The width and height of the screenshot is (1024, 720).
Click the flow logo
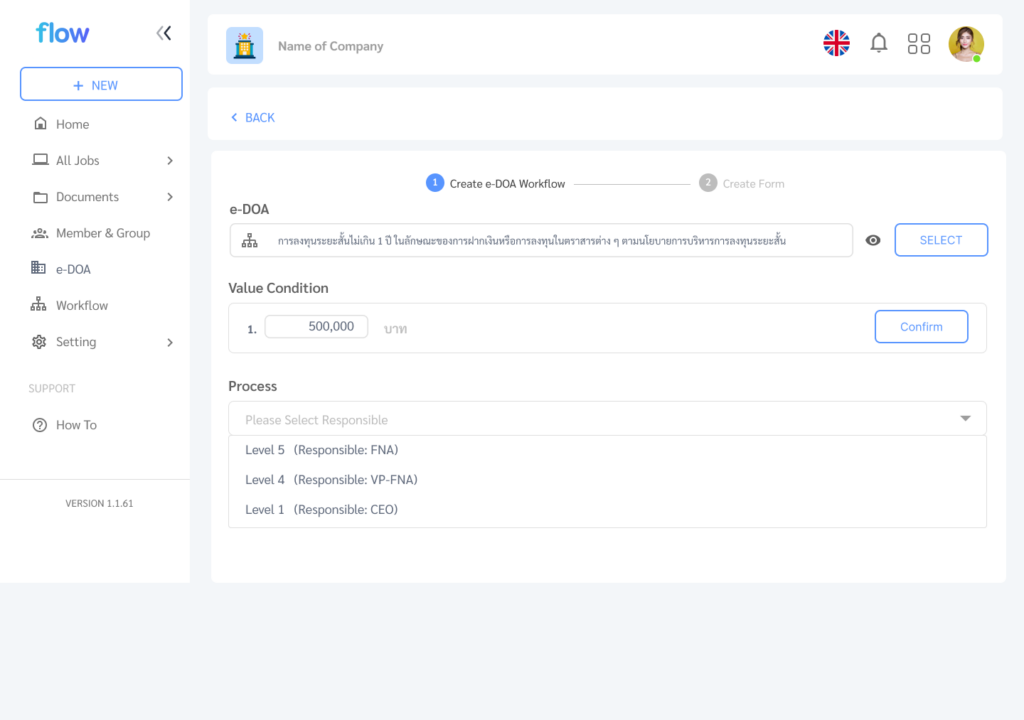tap(63, 33)
